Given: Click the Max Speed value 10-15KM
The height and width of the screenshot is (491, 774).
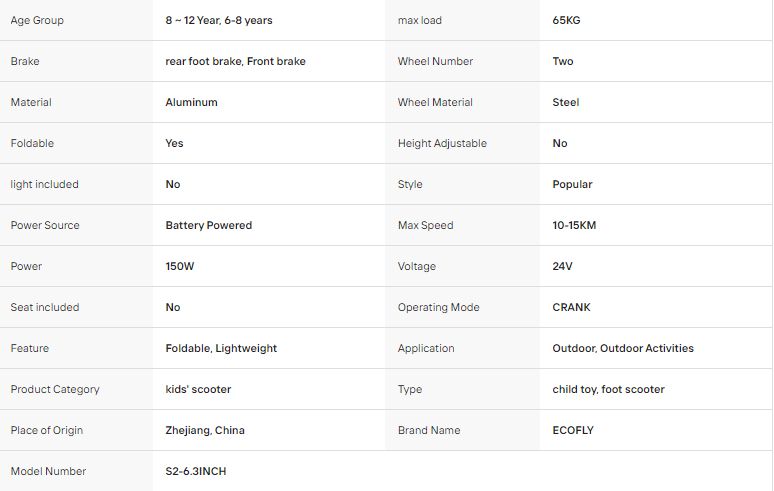Looking at the screenshot, I should pyautogui.click(x=574, y=225).
